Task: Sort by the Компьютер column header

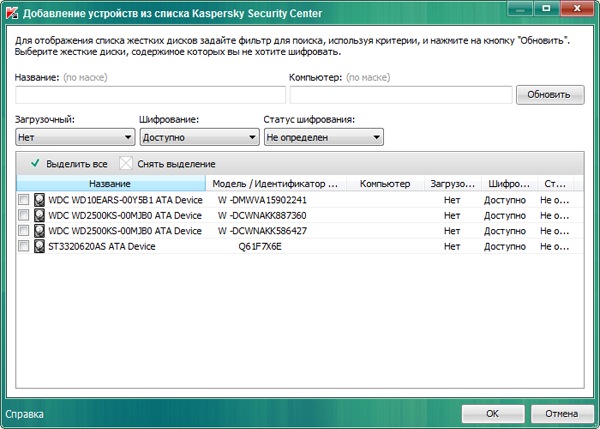Action: (x=385, y=184)
